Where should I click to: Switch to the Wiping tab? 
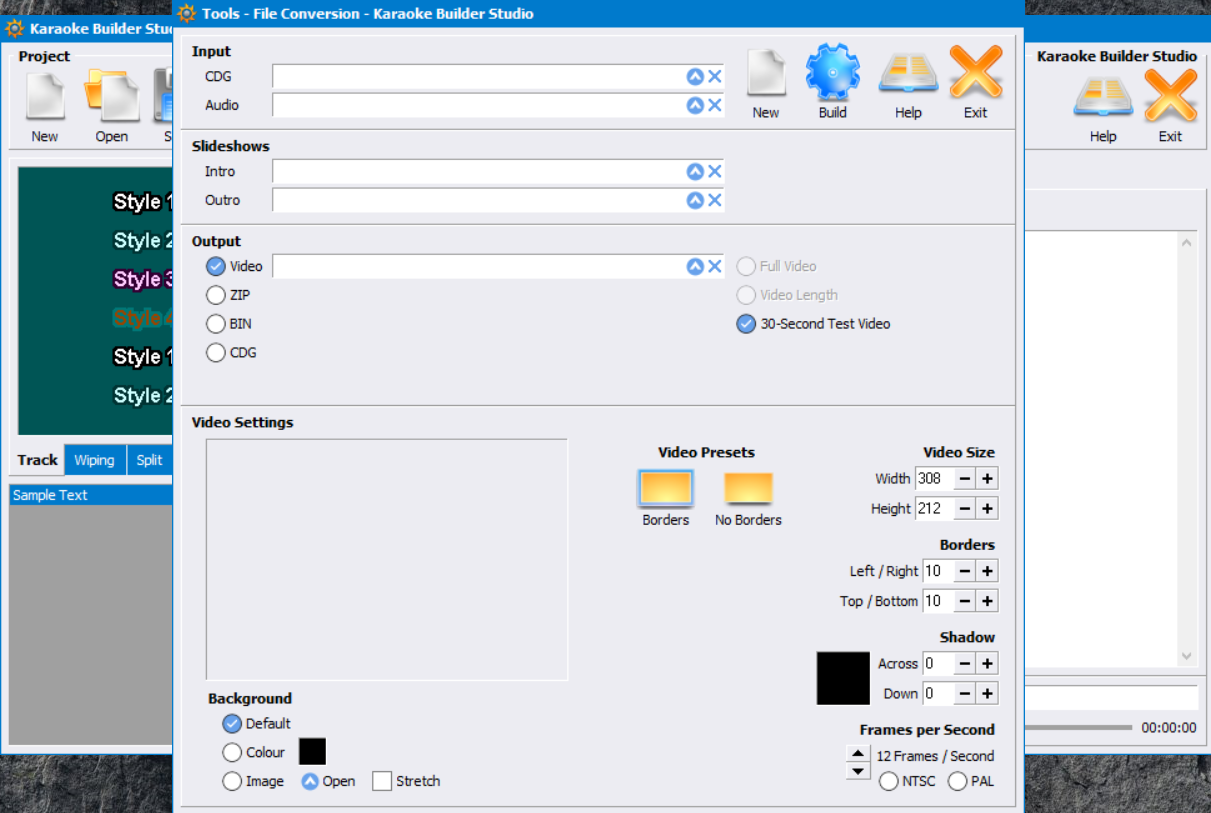pos(95,460)
